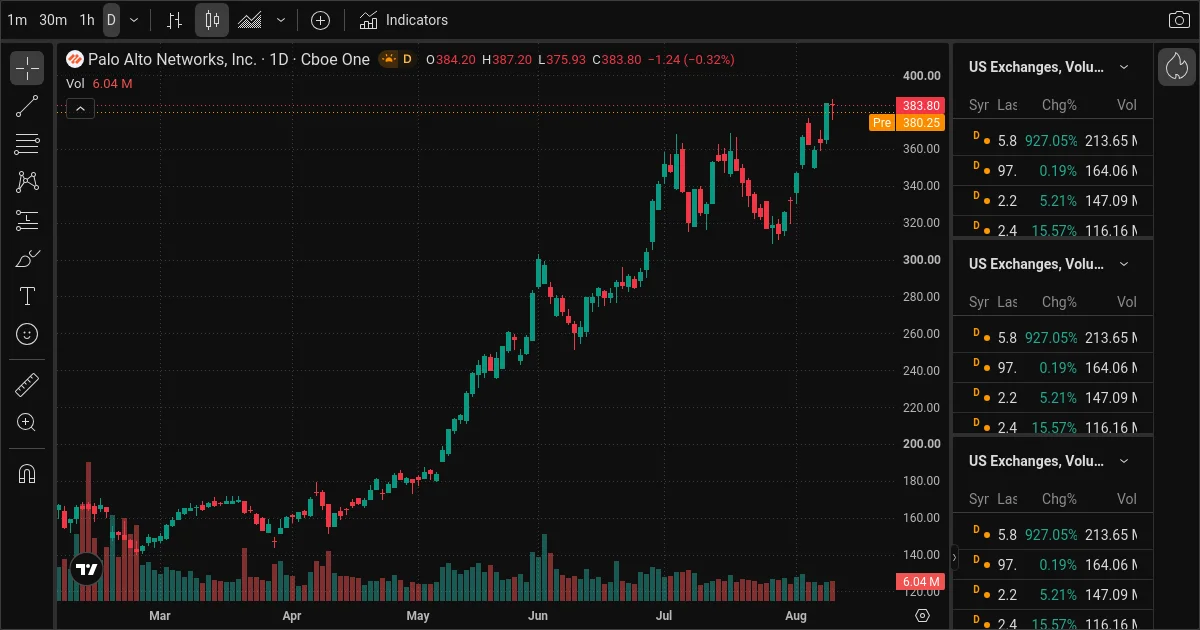Click the delayed data D badge in chart legend
Image resolution: width=1200 pixels, height=630 pixels.
(407, 60)
